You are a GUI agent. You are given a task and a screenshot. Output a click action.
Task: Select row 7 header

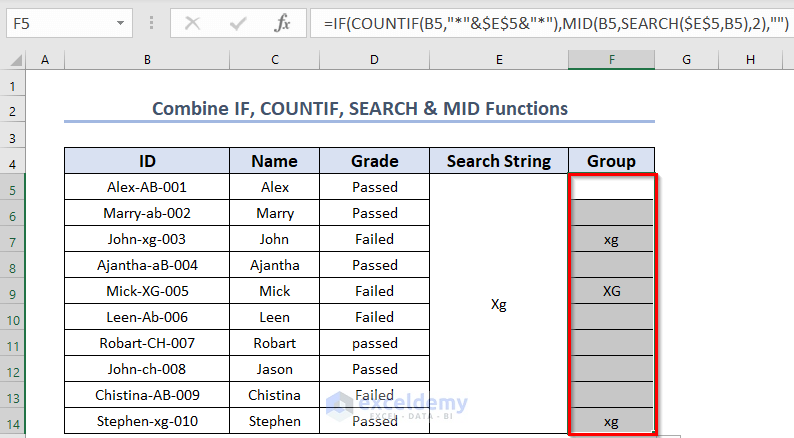13,239
